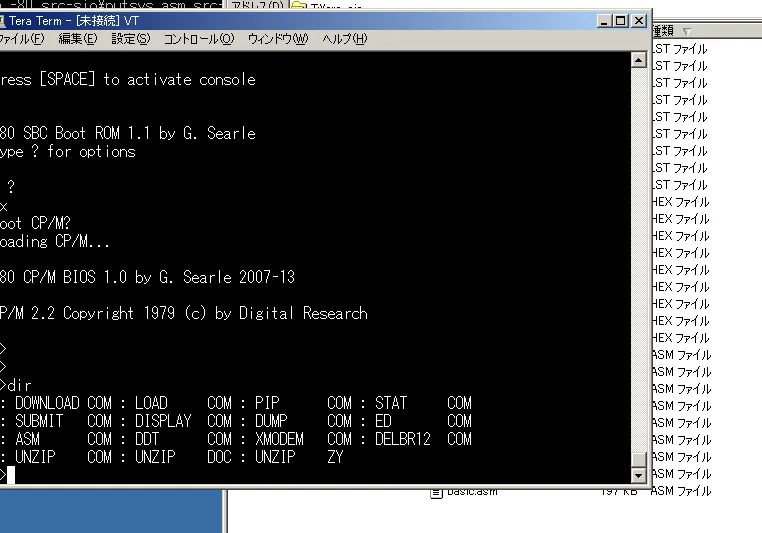This screenshot has height=533, width=762.
Task: Open the コントロール(O) menu
Action: click(x=199, y=38)
